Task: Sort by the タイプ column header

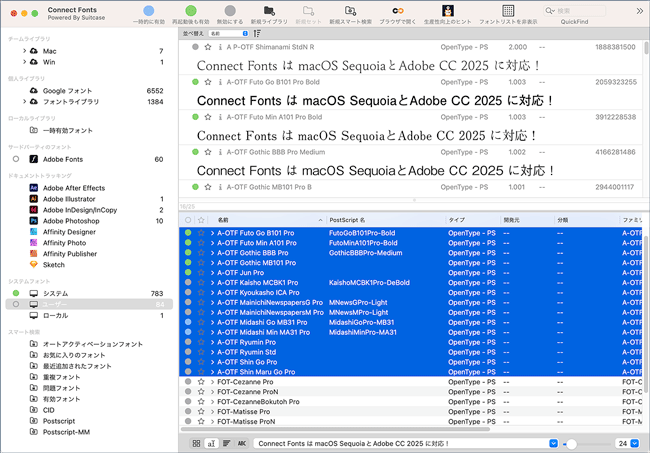Action: (x=473, y=220)
